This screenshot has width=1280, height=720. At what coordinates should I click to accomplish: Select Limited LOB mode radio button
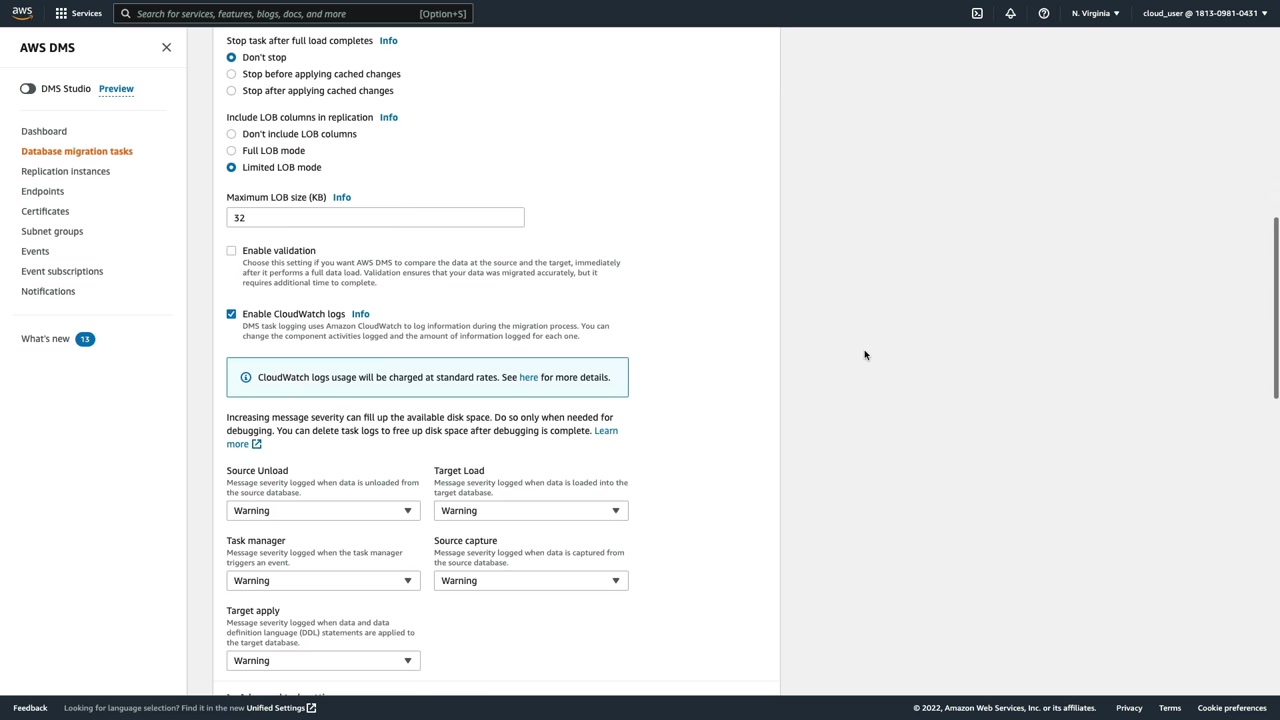pos(231,167)
